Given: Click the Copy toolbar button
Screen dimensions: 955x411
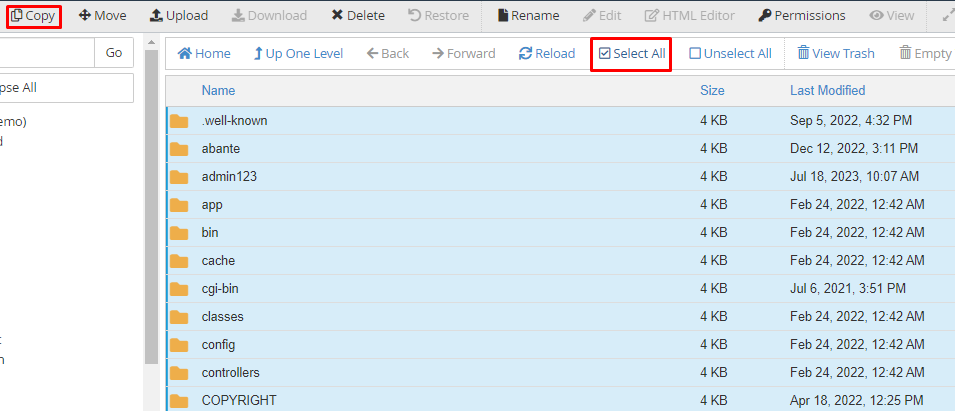Looking at the screenshot, I should coord(33,16).
